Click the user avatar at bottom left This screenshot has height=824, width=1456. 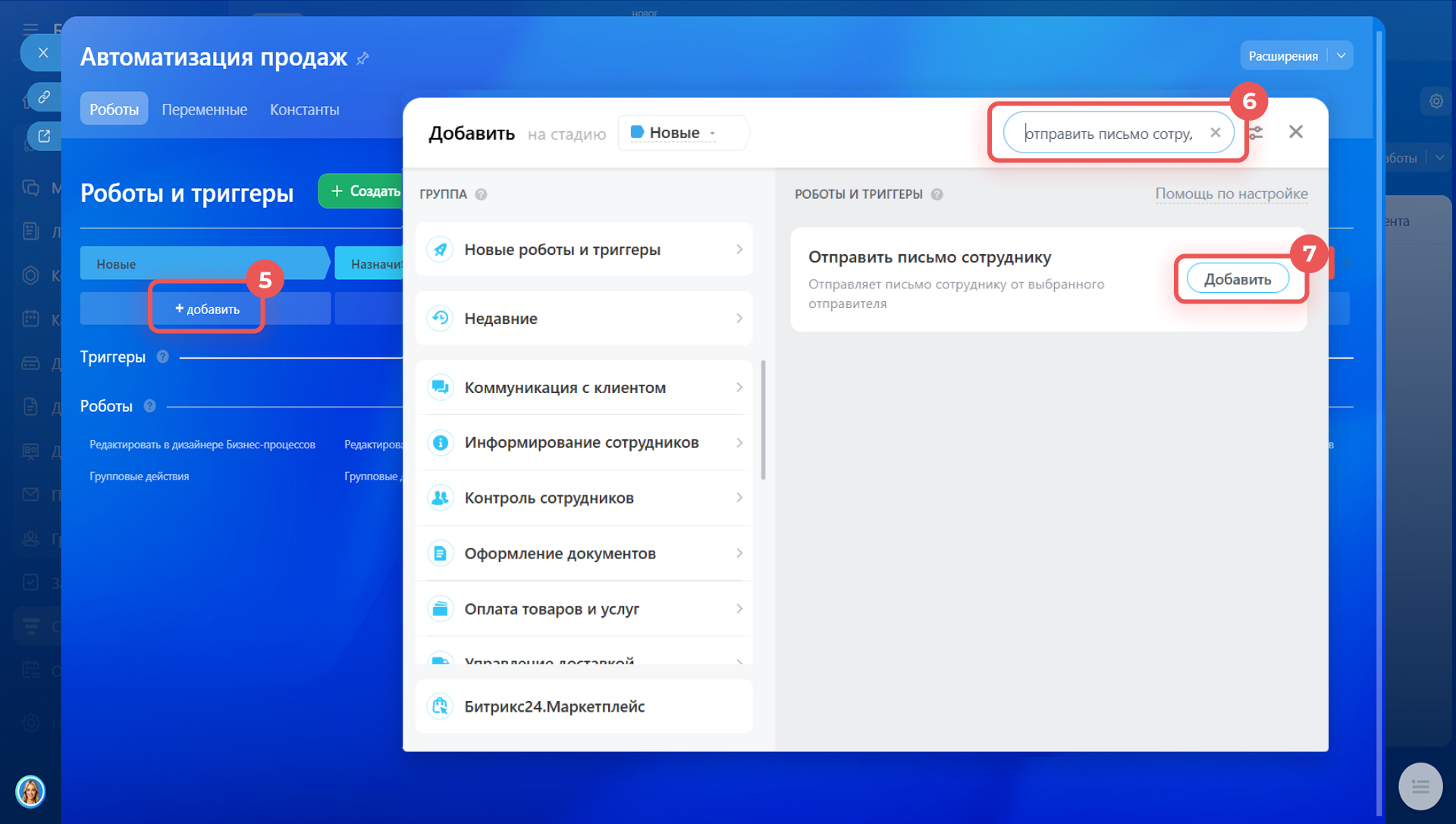click(x=30, y=791)
